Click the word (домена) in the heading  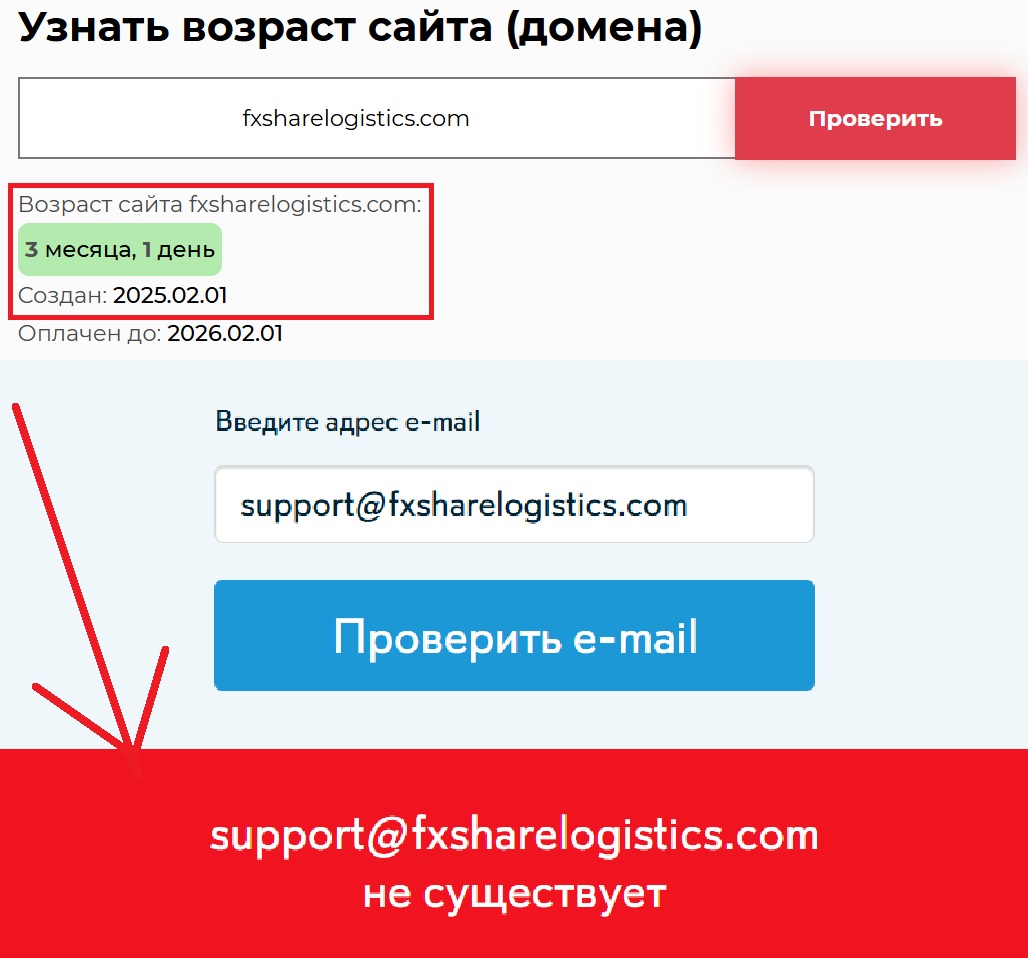click(x=604, y=28)
